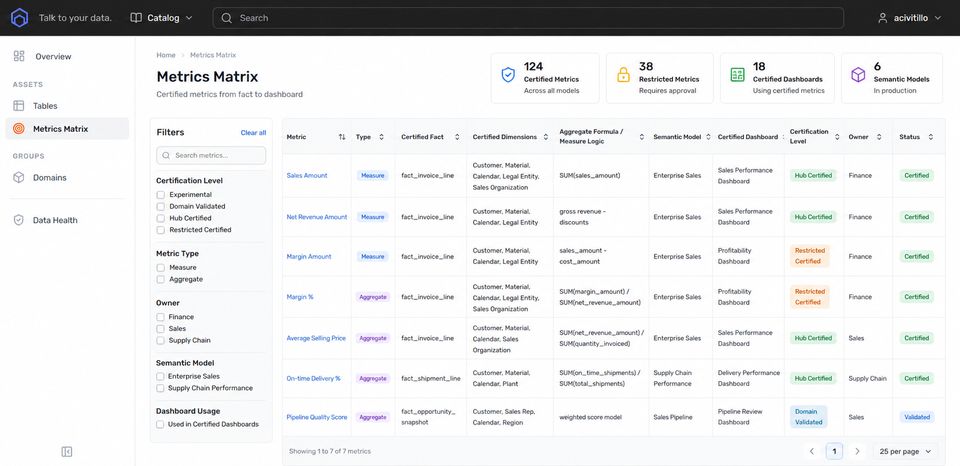This screenshot has width=960, height=466.
Task: Click page 1 pagination button
Action: click(834, 451)
